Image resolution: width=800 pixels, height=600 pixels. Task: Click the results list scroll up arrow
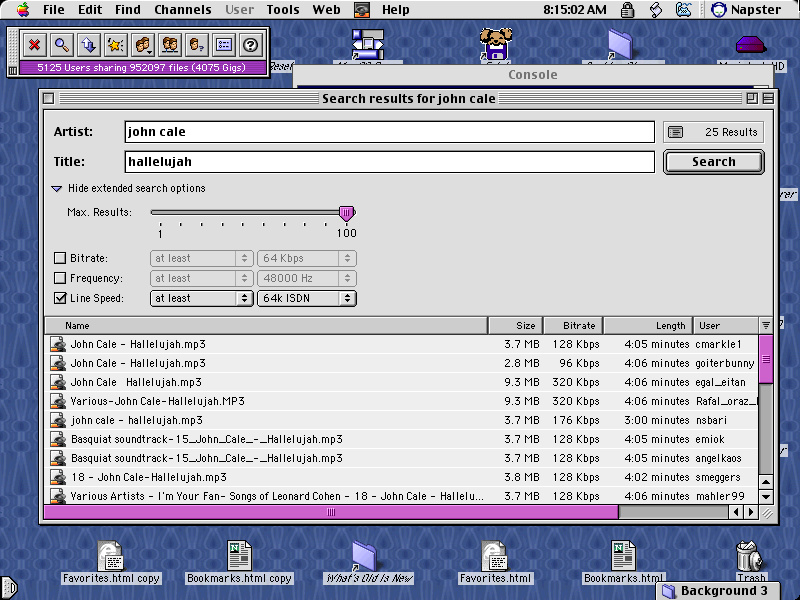pos(766,482)
